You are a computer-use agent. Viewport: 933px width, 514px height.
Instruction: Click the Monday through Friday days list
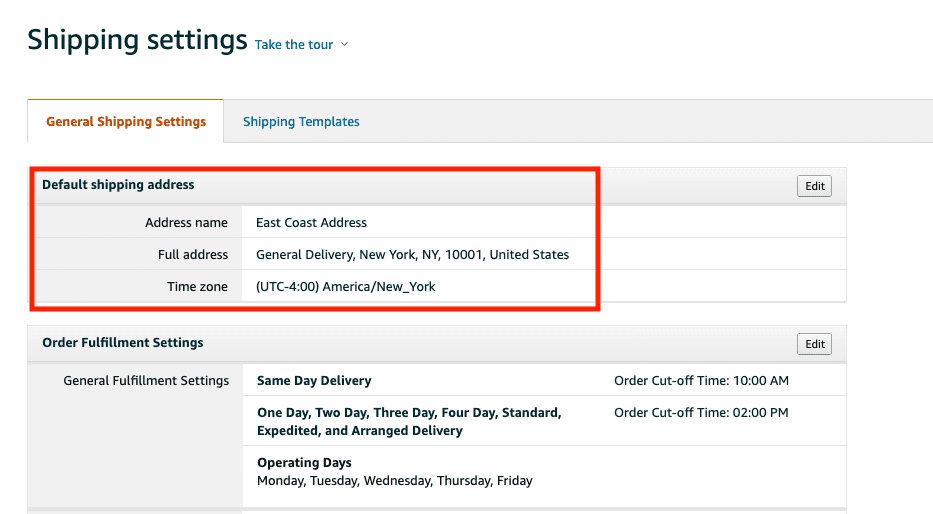tap(394, 481)
